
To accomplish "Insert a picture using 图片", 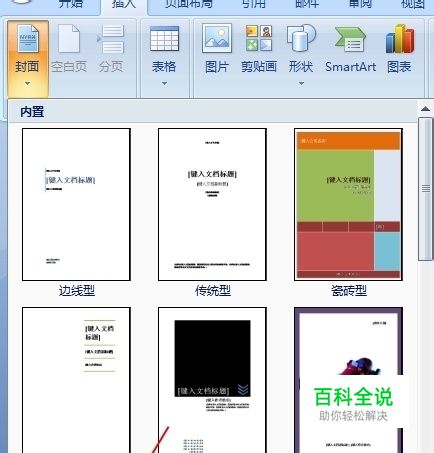I will pos(217,48).
